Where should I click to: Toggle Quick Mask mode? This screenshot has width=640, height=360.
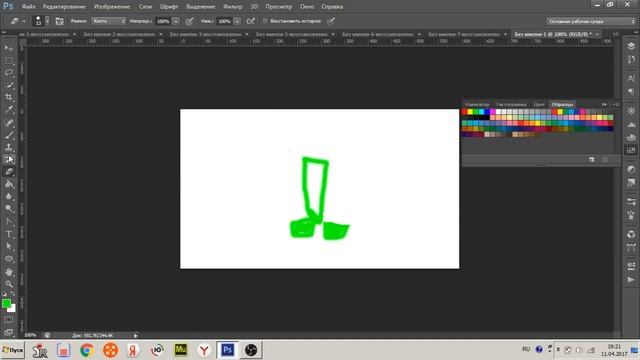pos(9,320)
